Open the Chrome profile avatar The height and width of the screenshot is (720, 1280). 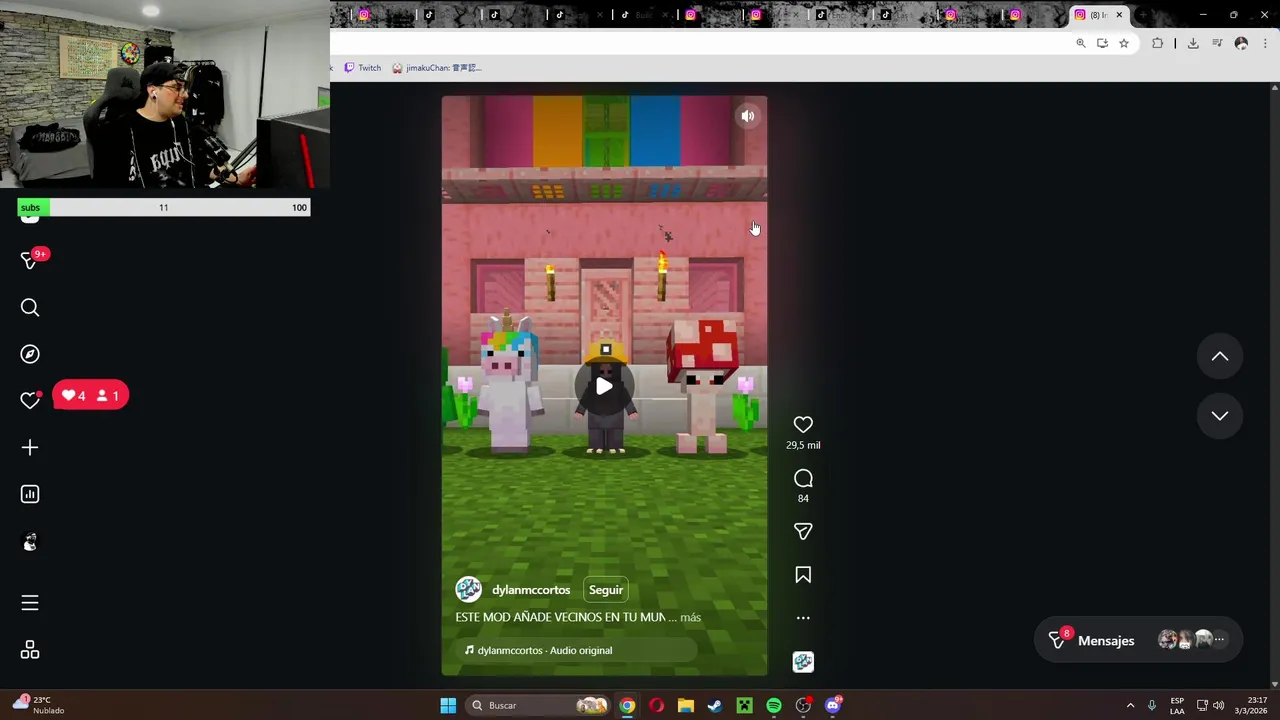tap(1241, 44)
